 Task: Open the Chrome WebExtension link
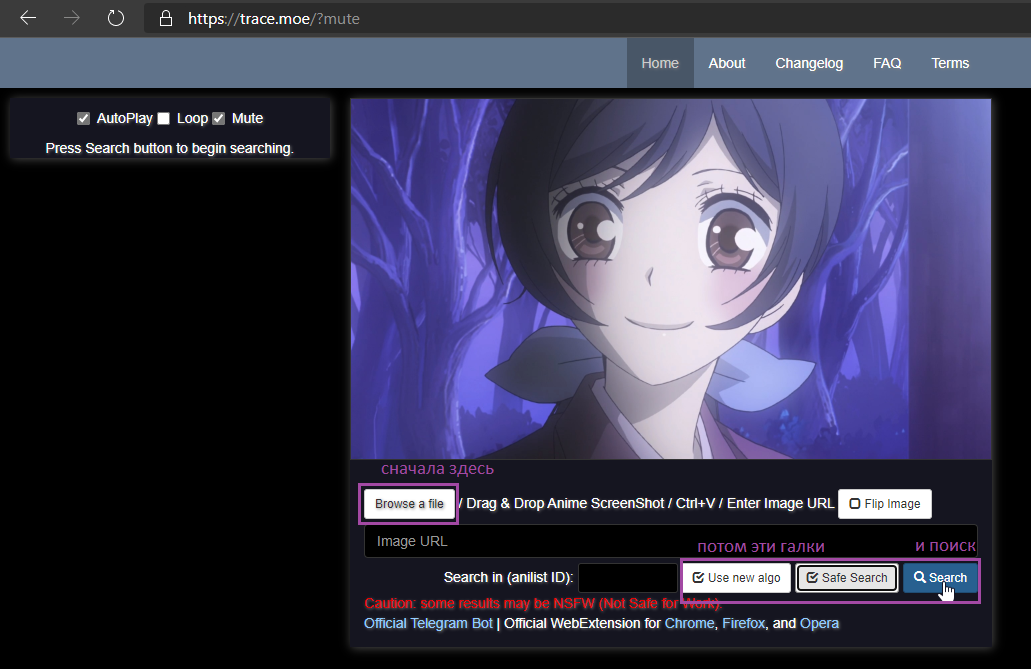point(689,623)
